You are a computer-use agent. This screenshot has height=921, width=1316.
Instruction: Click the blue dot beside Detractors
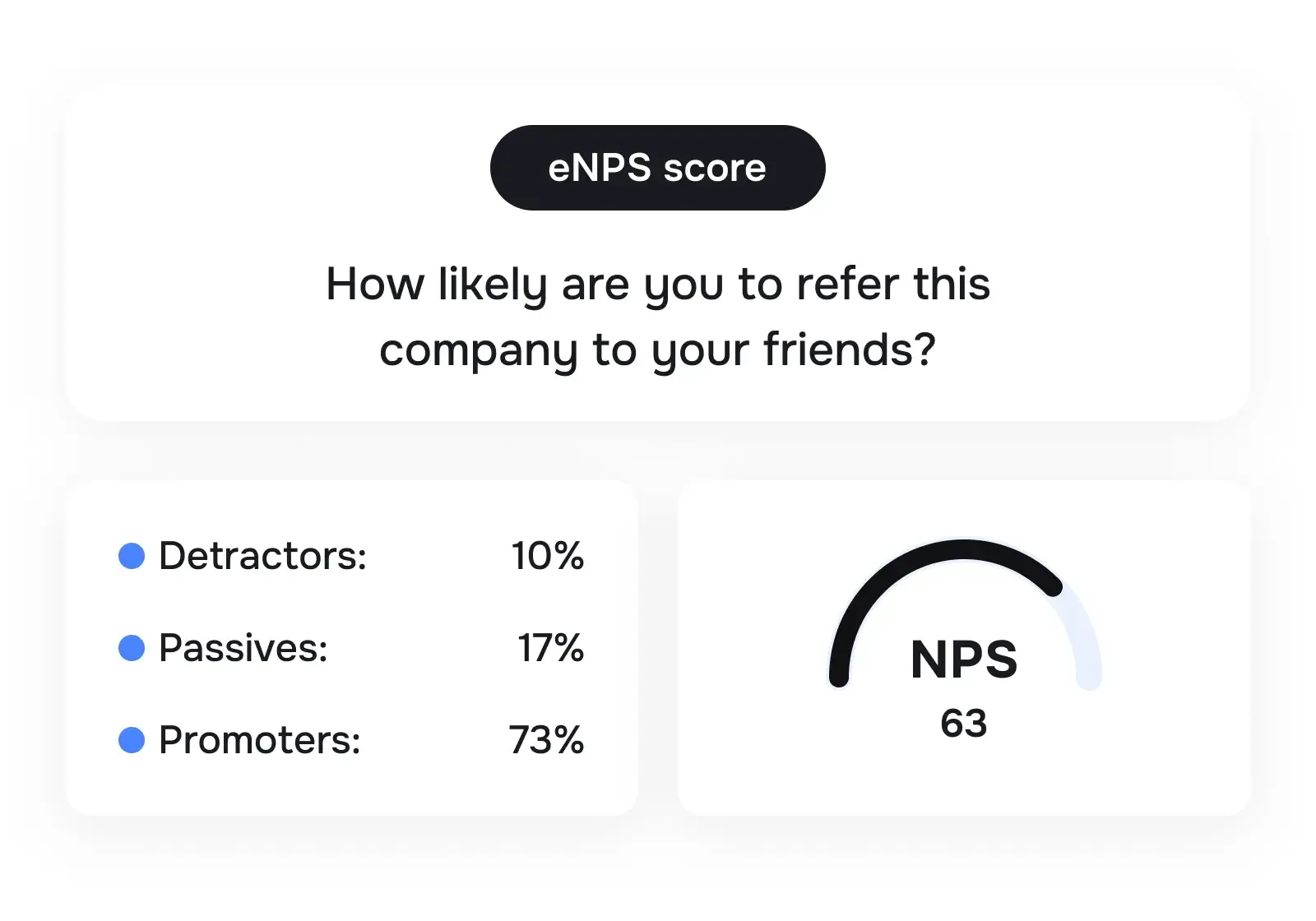pos(132,556)
